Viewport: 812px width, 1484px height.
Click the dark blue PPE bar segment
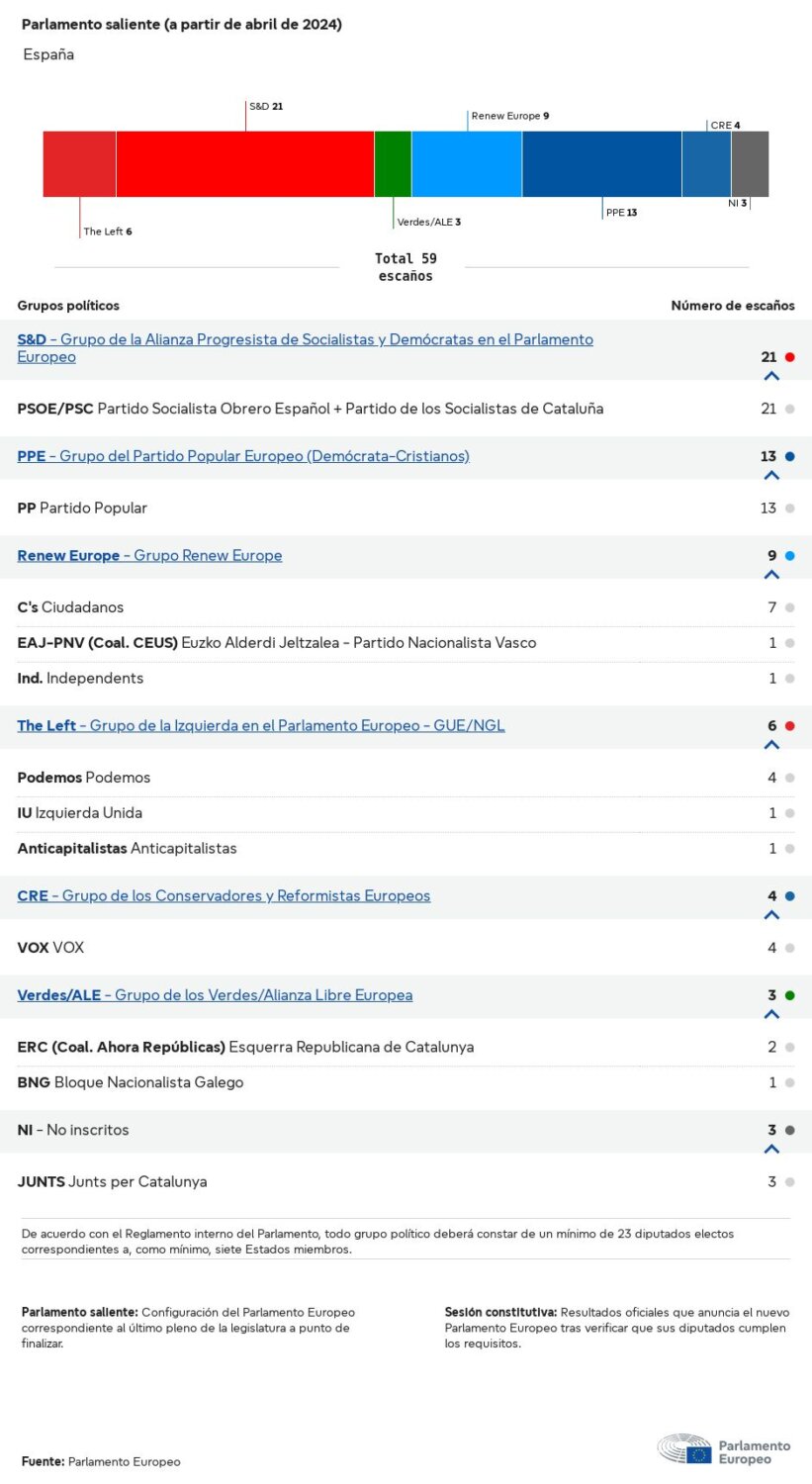(x=601, y=164)
